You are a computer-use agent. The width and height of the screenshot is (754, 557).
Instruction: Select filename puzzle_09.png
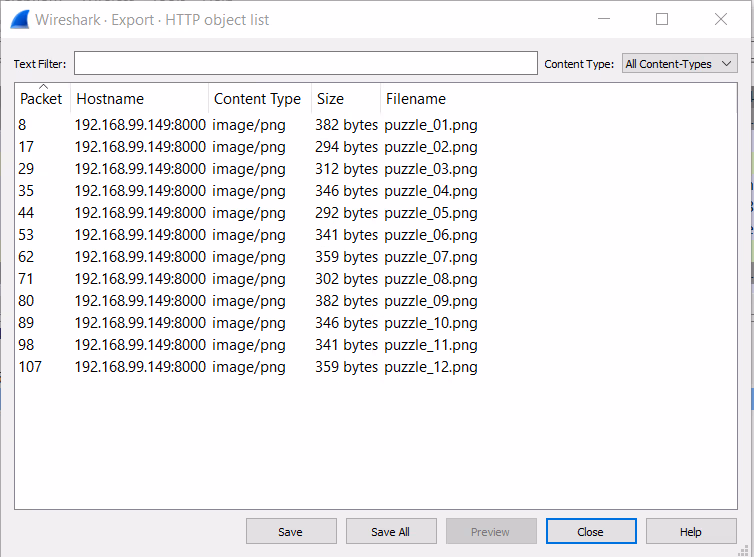[431, 301]
